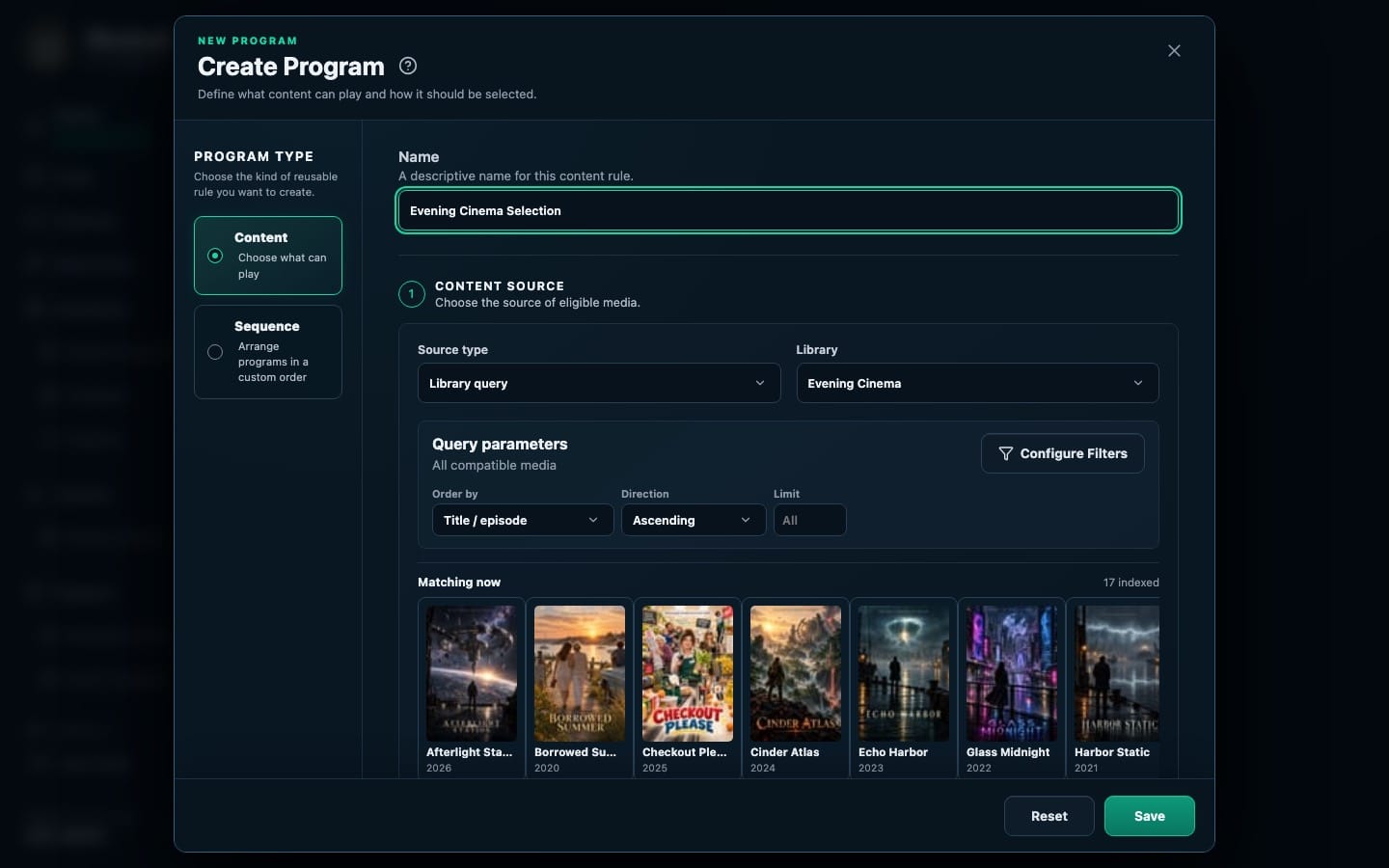The height and width of the screenshot is (868, 1389).
Task: Click the 'Echo Harbor' title text
Action: pos(893,752)
